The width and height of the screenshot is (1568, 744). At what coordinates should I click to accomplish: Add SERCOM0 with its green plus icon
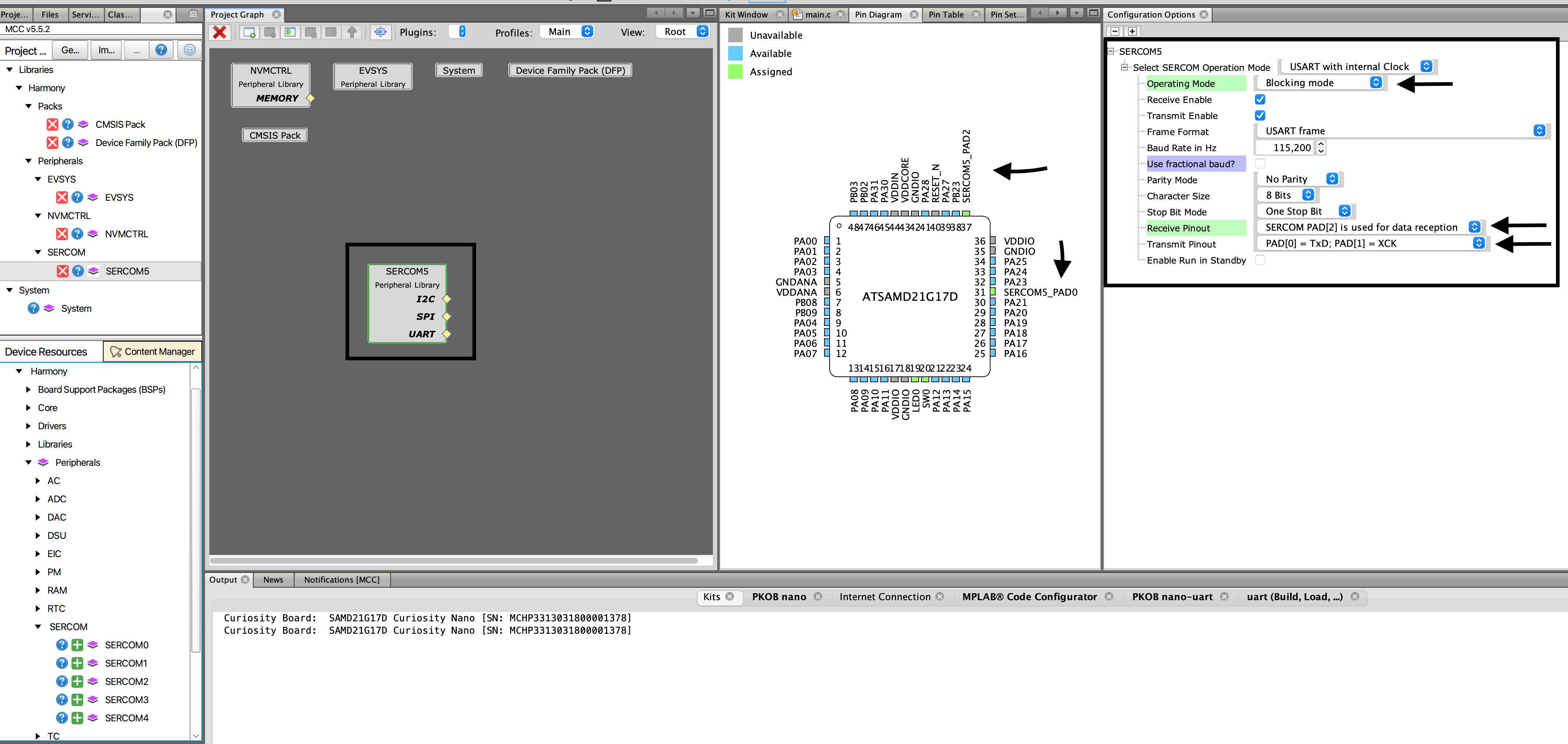coord(77,645)
